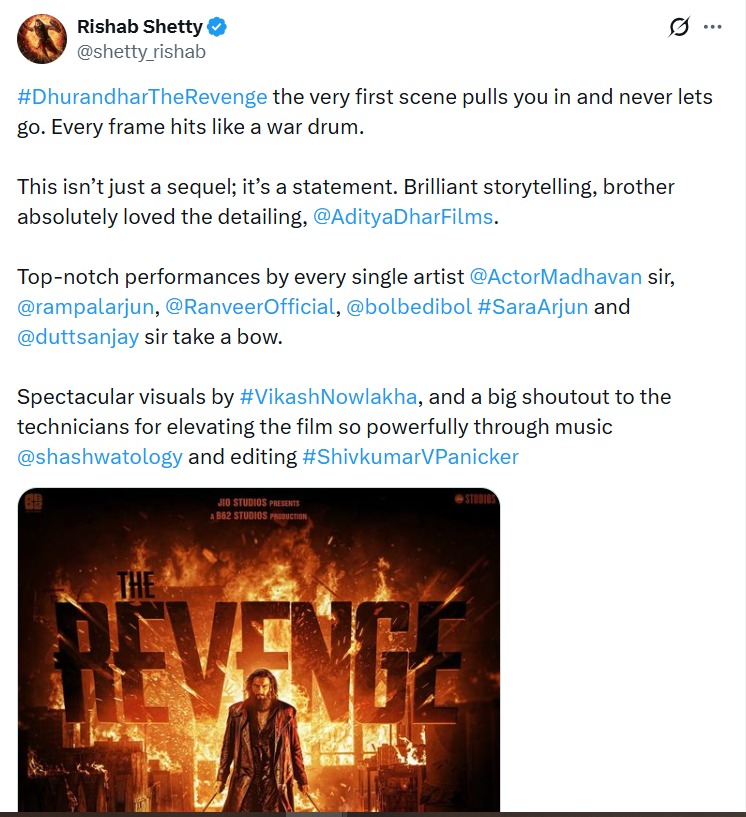Open the #DhurandharTheRevenge hashtag

pos(142,97)
